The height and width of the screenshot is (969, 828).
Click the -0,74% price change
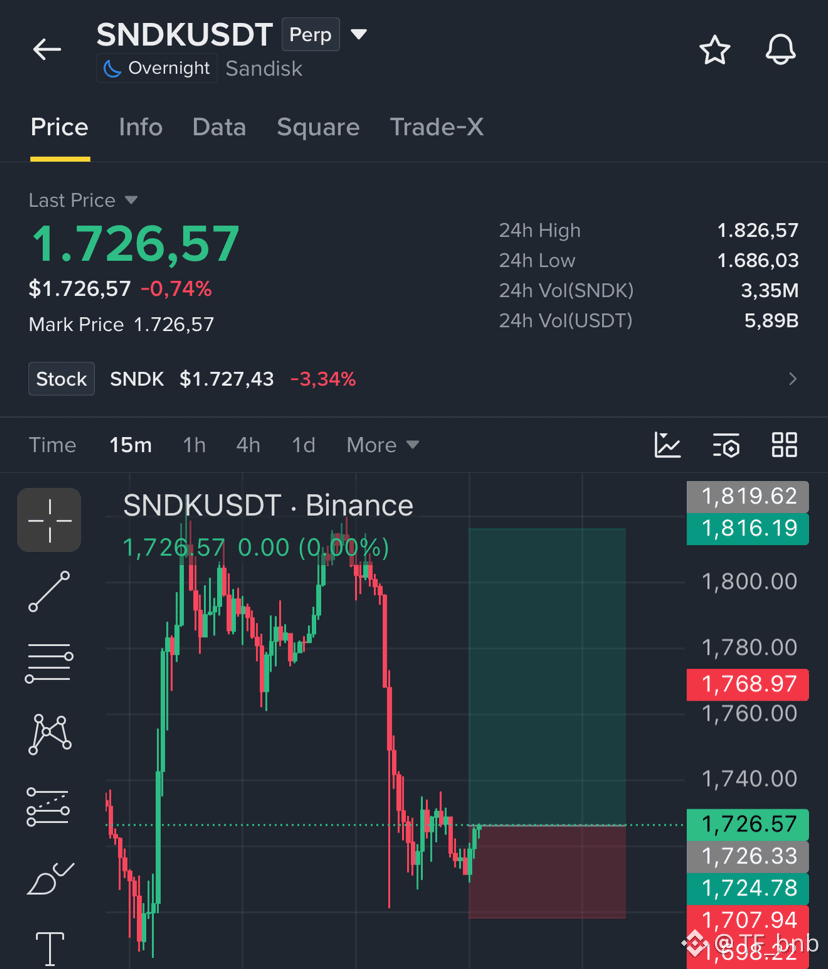(x=177, y=289)
